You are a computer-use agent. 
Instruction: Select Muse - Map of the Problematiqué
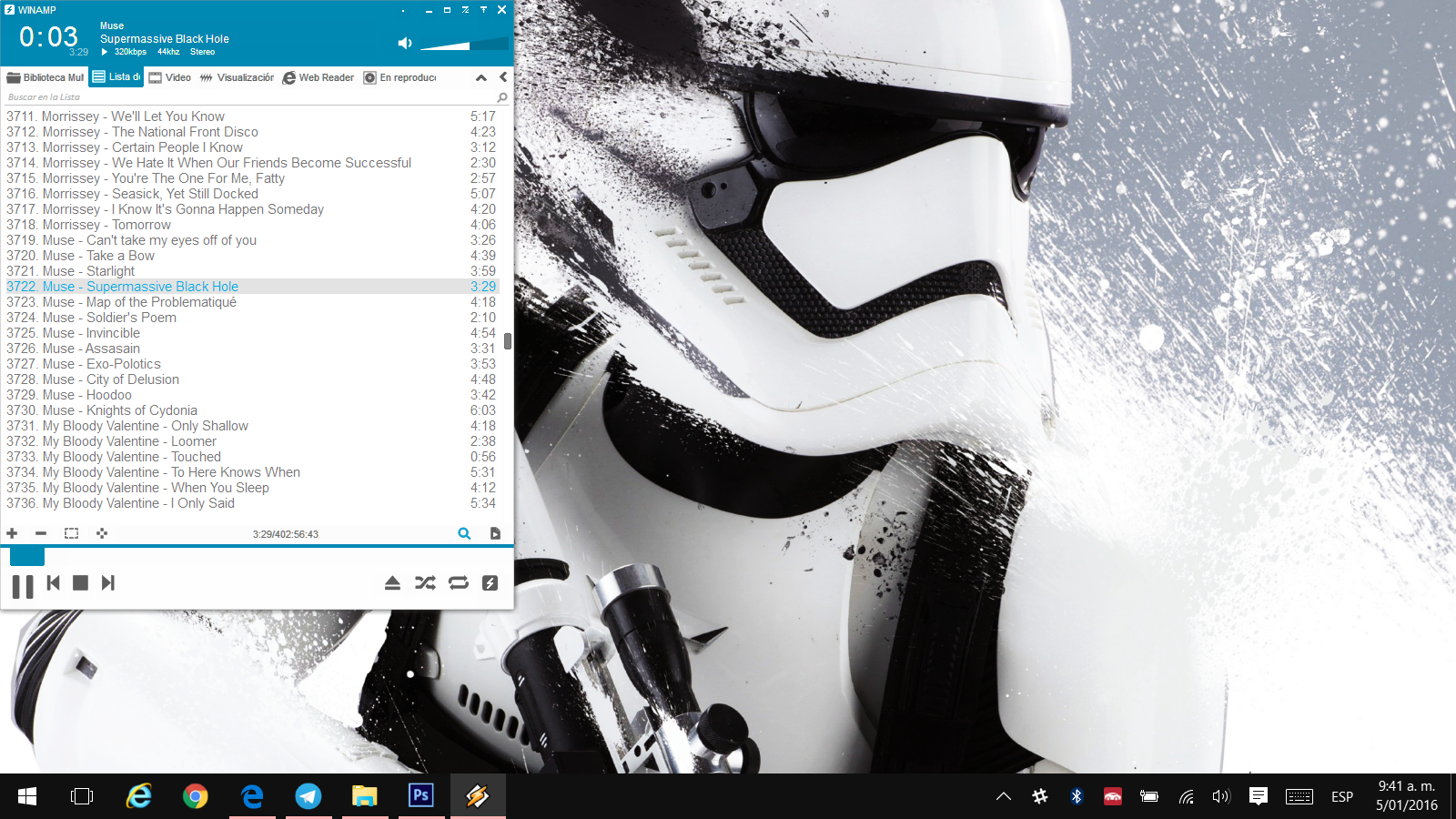[251, 302]
